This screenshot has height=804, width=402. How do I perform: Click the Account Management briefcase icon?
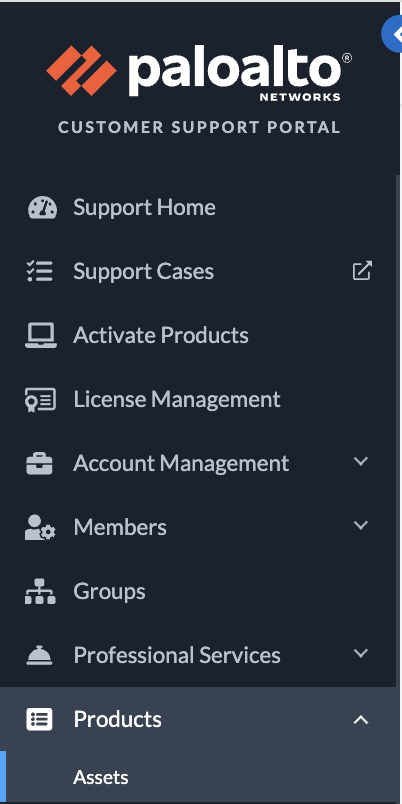point(39,464)
